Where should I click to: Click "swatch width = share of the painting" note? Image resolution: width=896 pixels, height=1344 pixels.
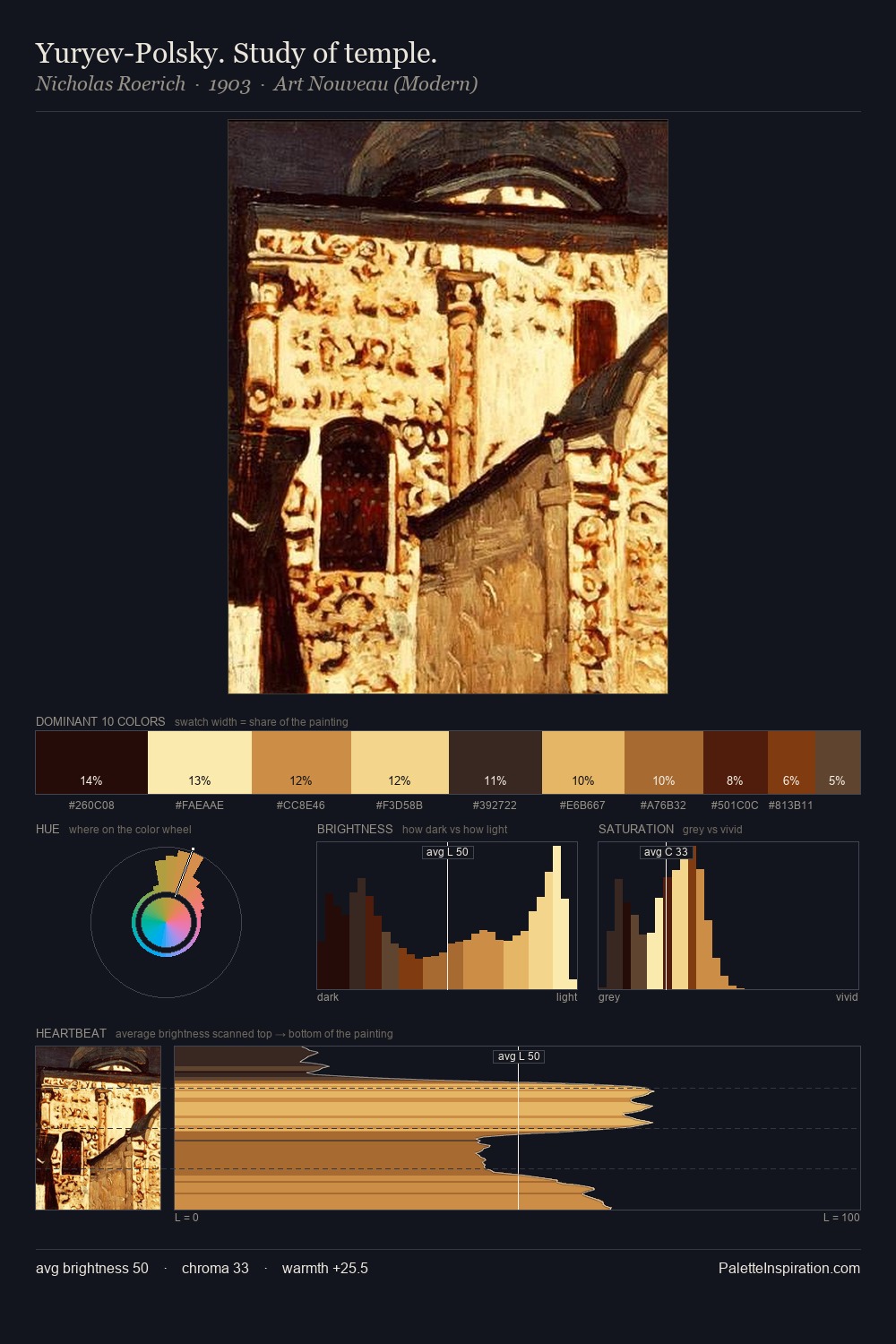[x=262, y=722]
